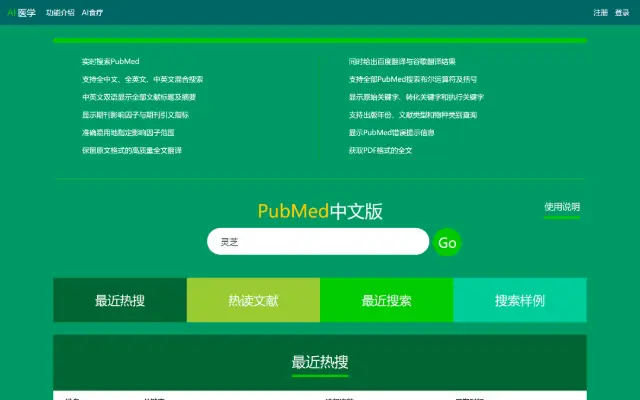Click the text 保留原文格式的高质量全文翻译
This screenshot has width=640, height=400.
132,150
